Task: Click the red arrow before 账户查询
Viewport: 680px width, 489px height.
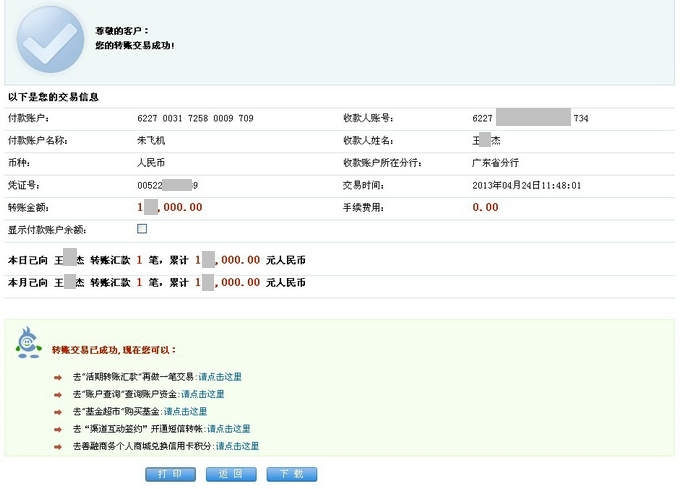Action: pyautogui.click(x=59, y=395)
